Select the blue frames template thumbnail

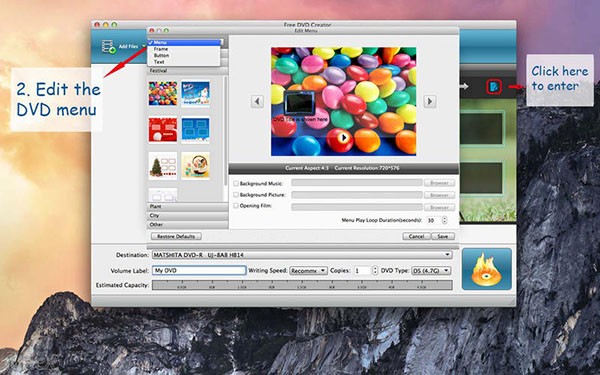[196, 130]
